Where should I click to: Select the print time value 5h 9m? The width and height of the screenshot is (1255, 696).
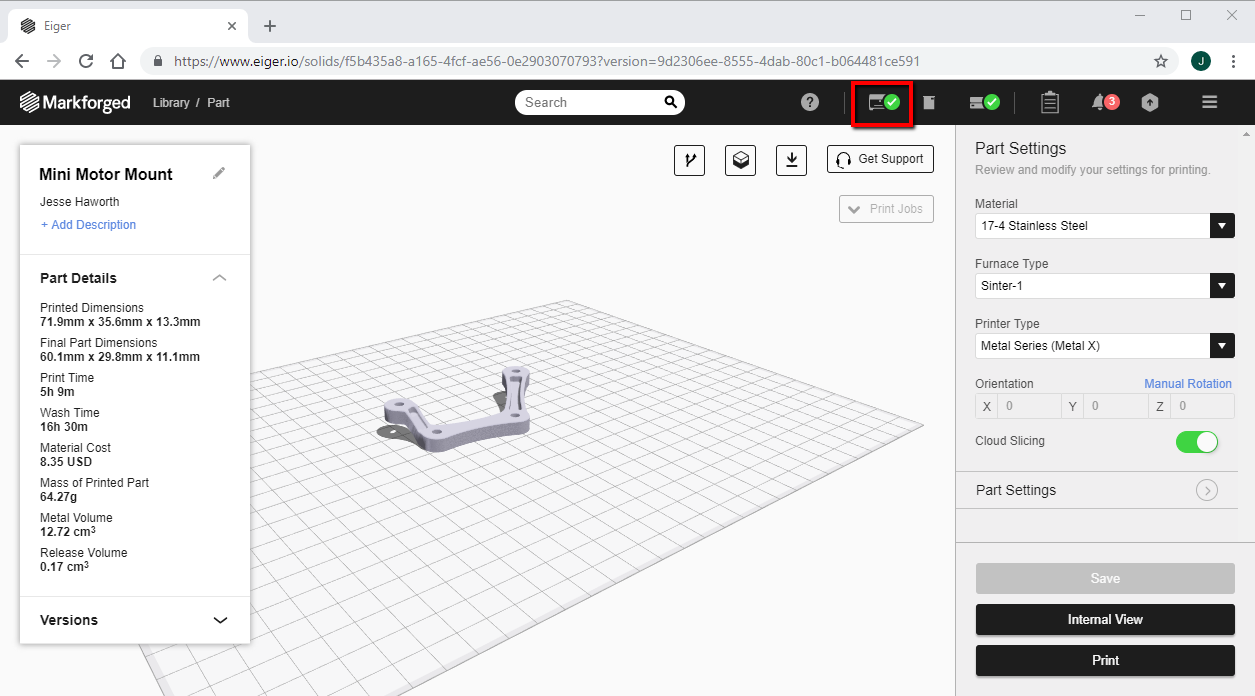(x=57, y=392)
